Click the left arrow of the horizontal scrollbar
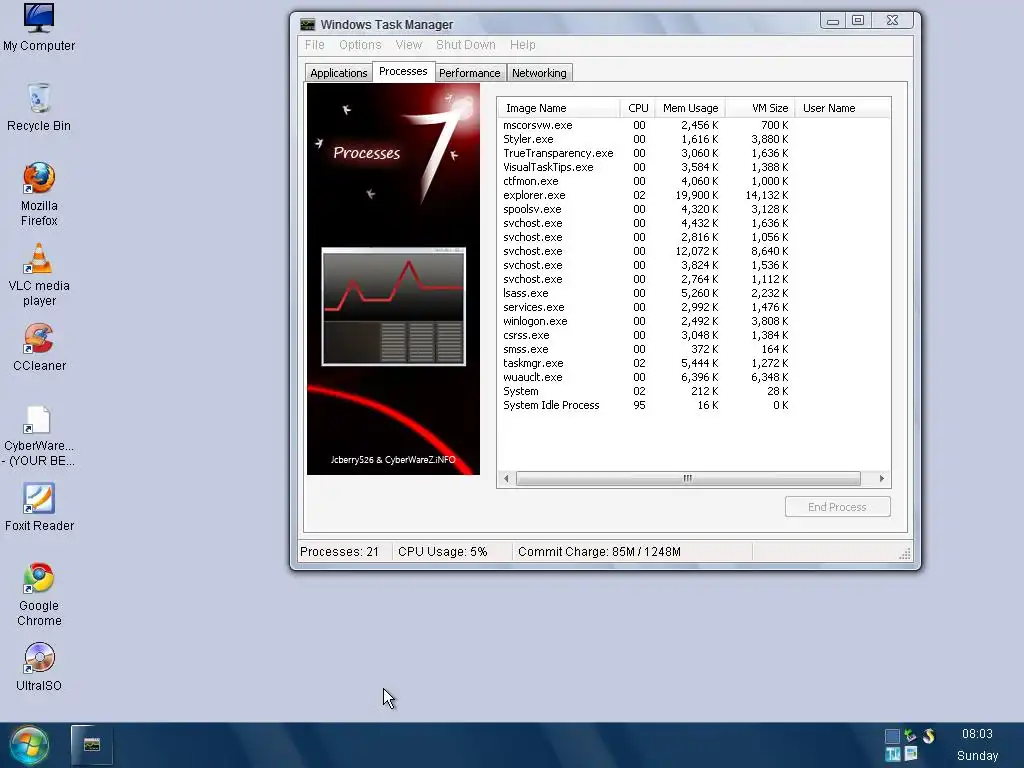This screenshot has height=768, width=1024. point(506,479)
